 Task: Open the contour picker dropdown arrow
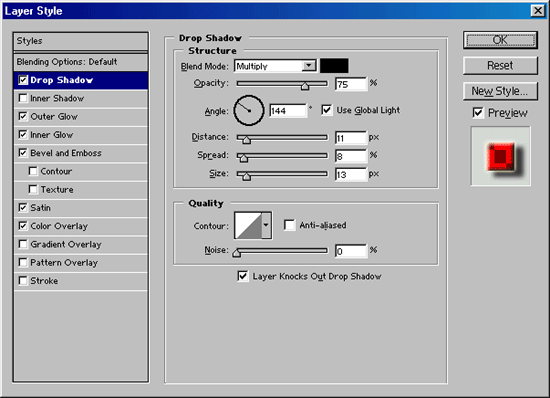pos(266,225)
